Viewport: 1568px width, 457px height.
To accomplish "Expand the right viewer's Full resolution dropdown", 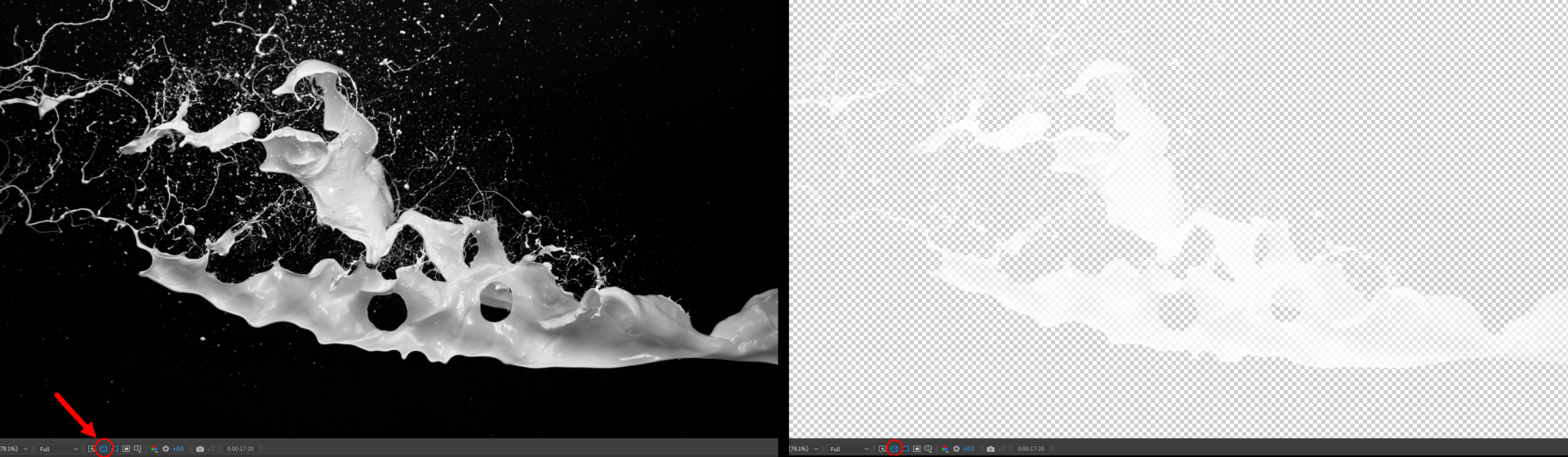I will pyautogui.click(x=850, y=449).
